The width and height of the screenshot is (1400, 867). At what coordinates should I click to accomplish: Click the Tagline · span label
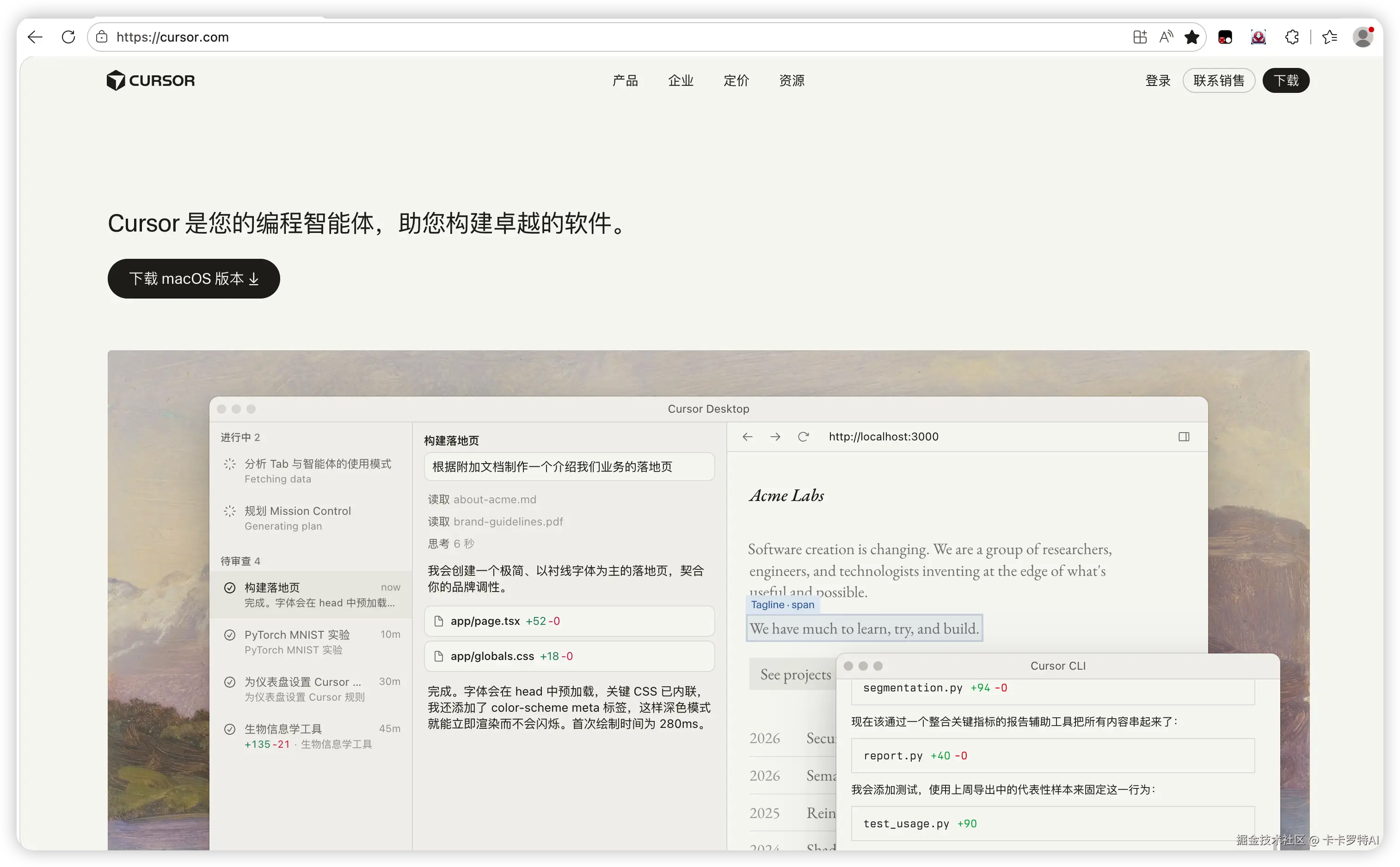(782, 605)
